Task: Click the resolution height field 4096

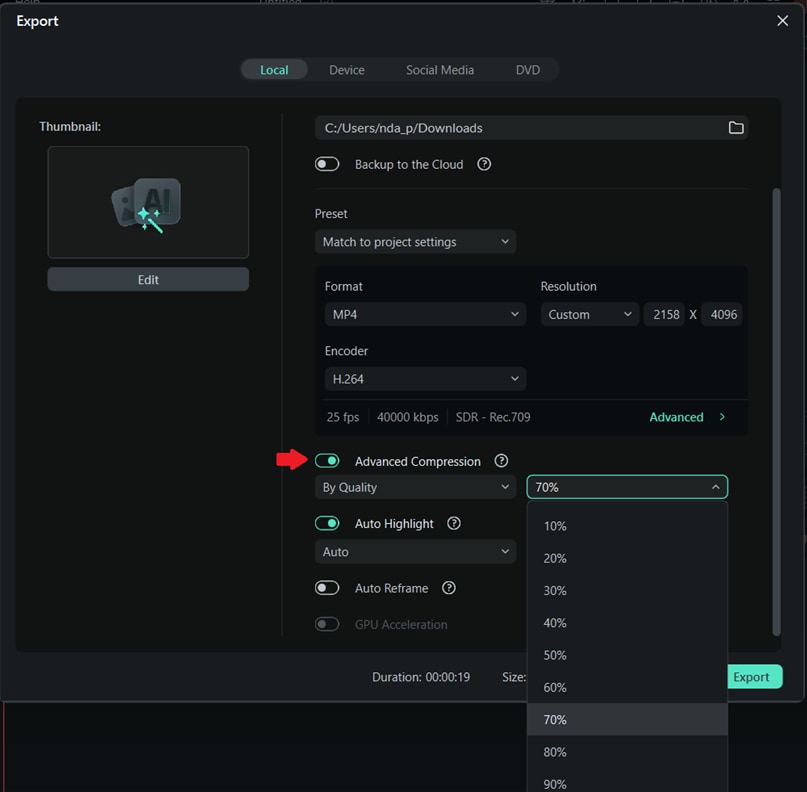Action: 722,314
